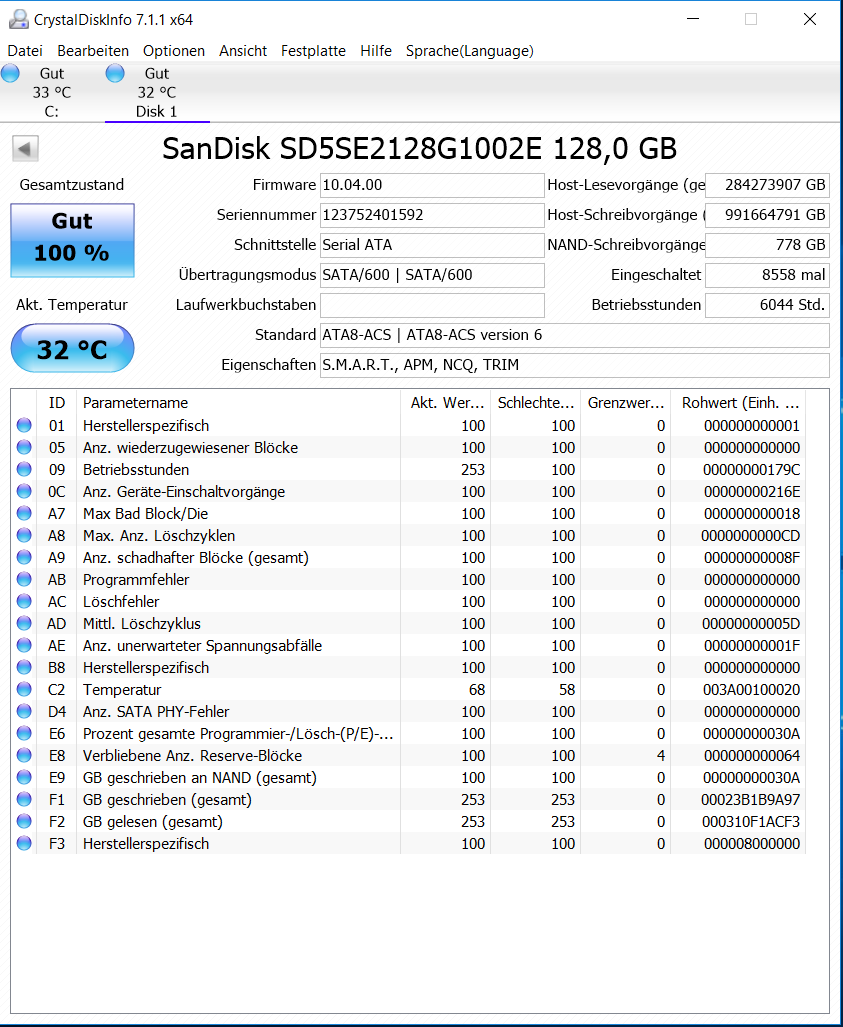Click status orb of GB gelesen F2 row
Viewport: 843px width, 1027px height.
24,821
